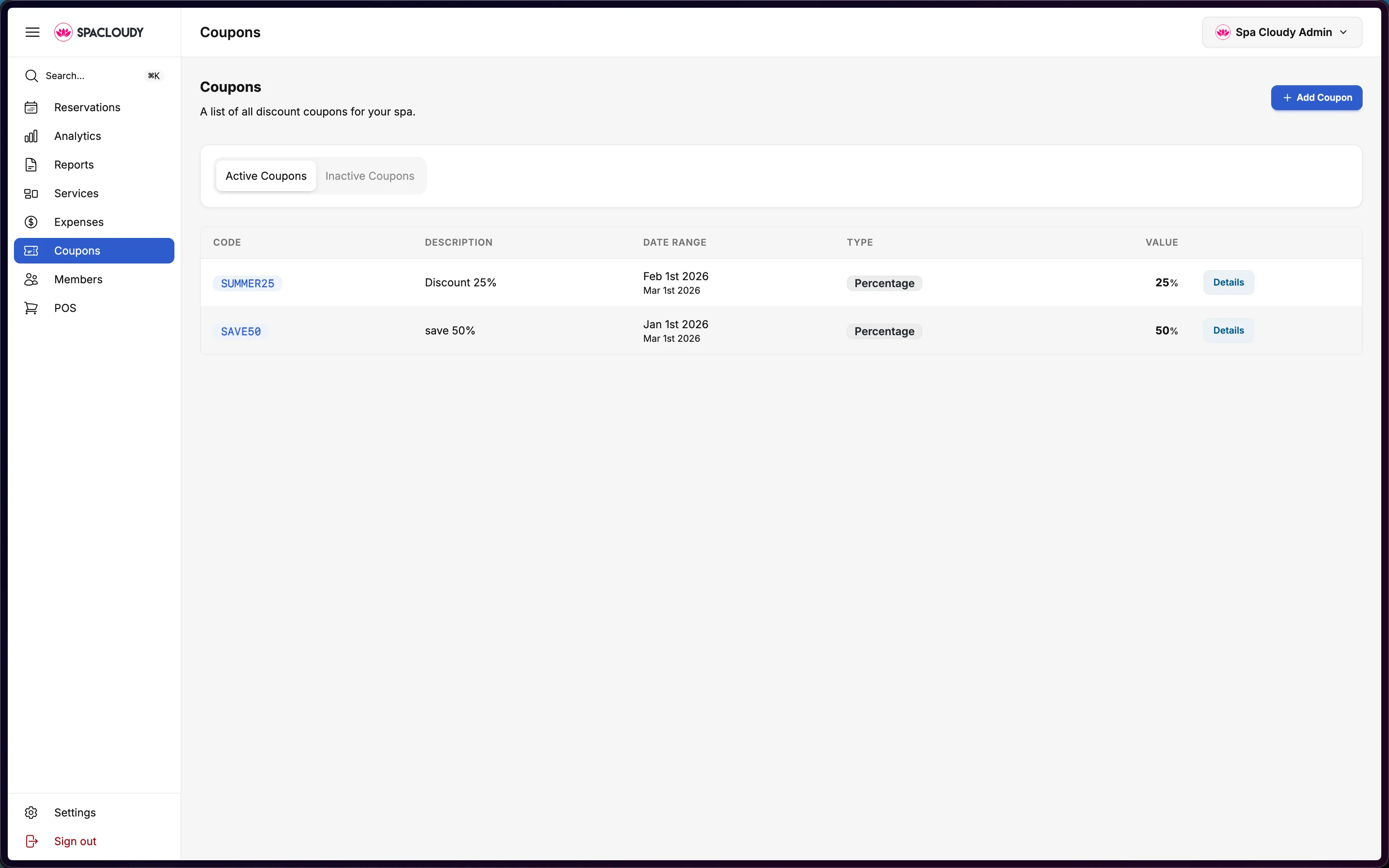Open Details for SUMMER25 coupon

[x=1228, y=282]
